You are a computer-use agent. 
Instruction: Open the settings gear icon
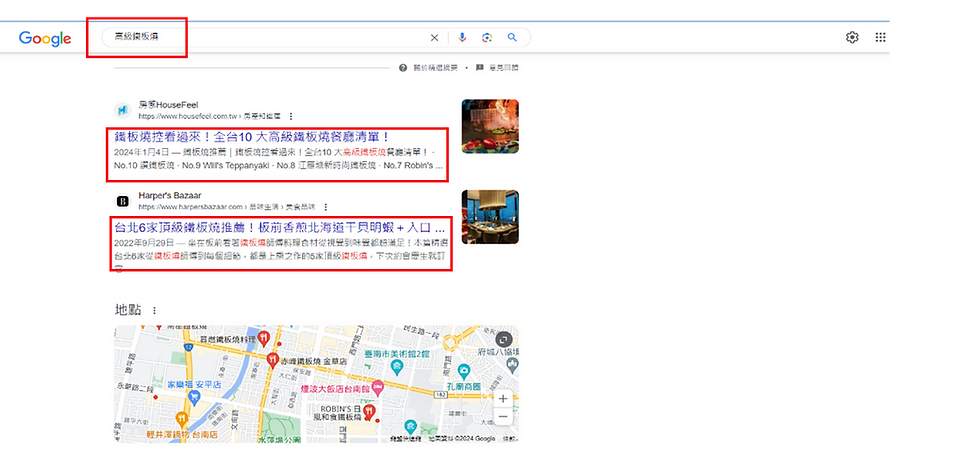tap(852, 38)
